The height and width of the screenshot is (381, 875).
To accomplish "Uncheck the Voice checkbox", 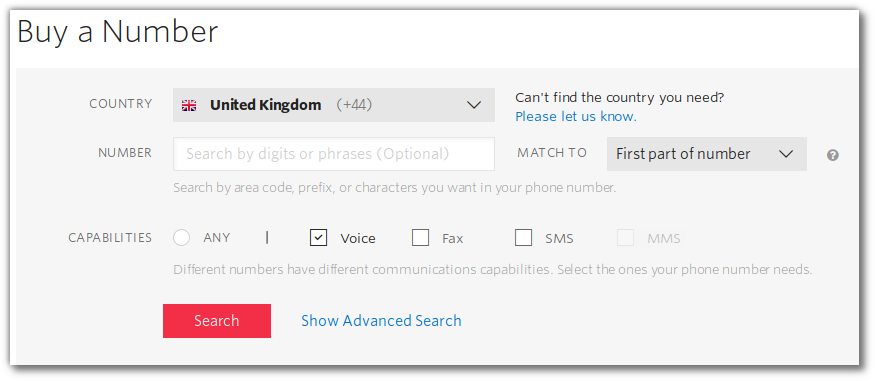I will tap(318, 238).
